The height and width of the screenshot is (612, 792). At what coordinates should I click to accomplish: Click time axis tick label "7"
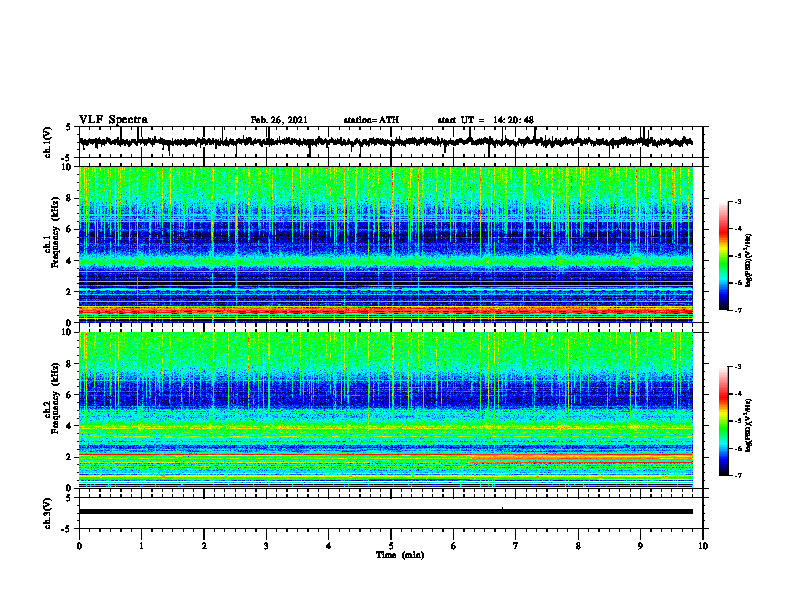tap(516, 546)
